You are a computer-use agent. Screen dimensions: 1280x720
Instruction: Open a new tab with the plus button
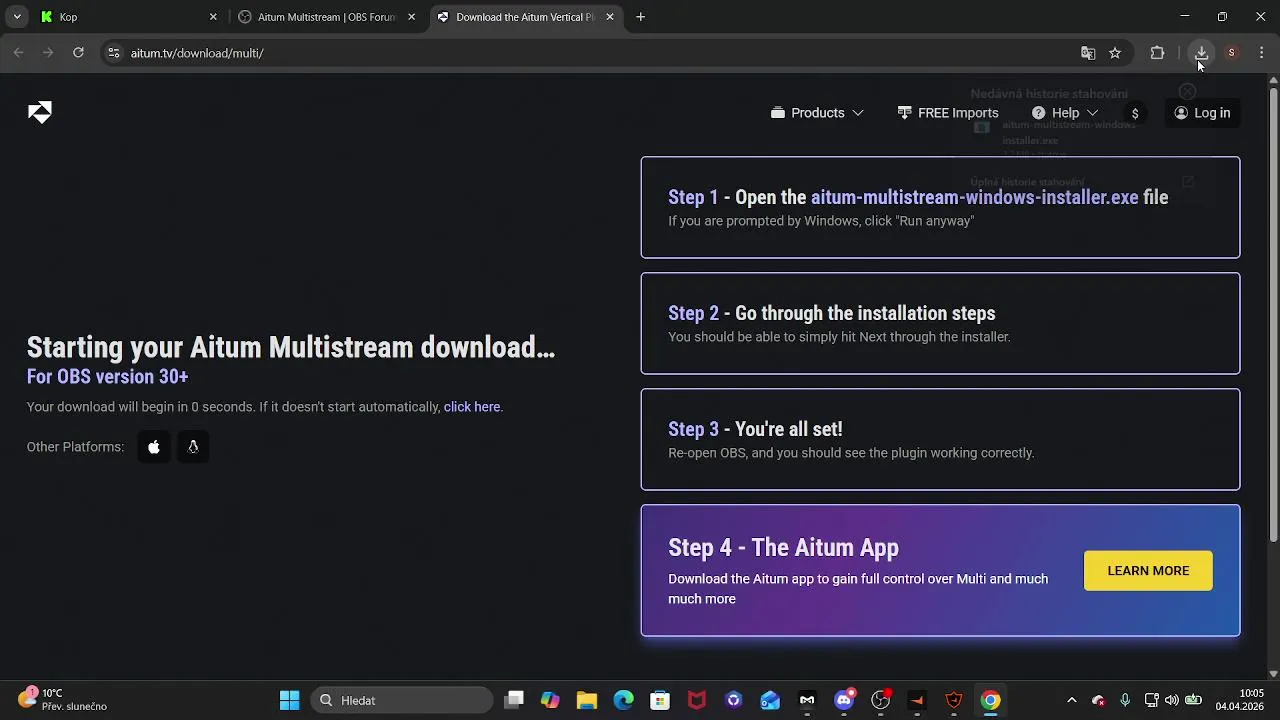coord(641,17)
